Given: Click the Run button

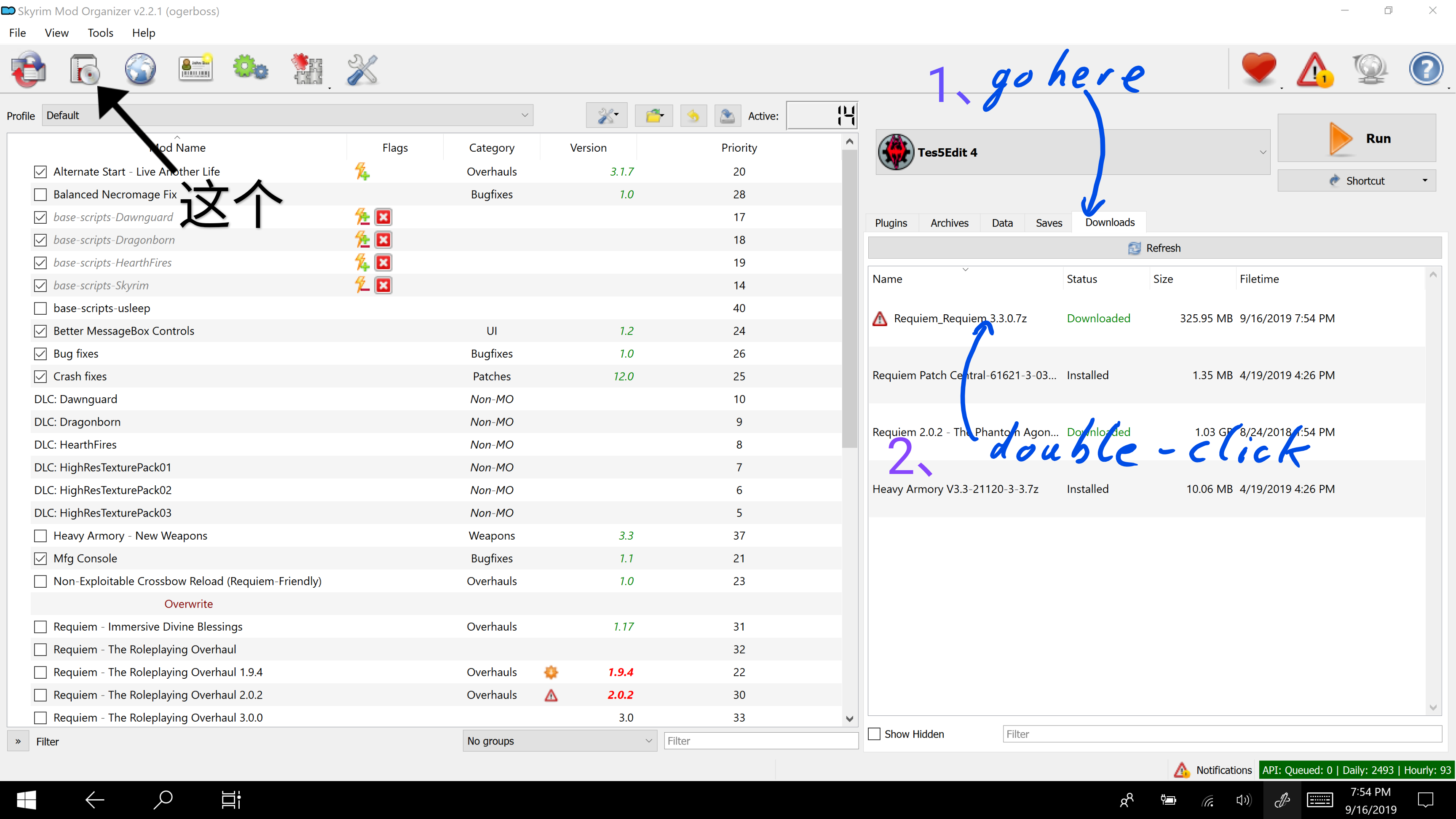Looking at the screenshot, I should pyautogui.click(x=1357, y=139).
